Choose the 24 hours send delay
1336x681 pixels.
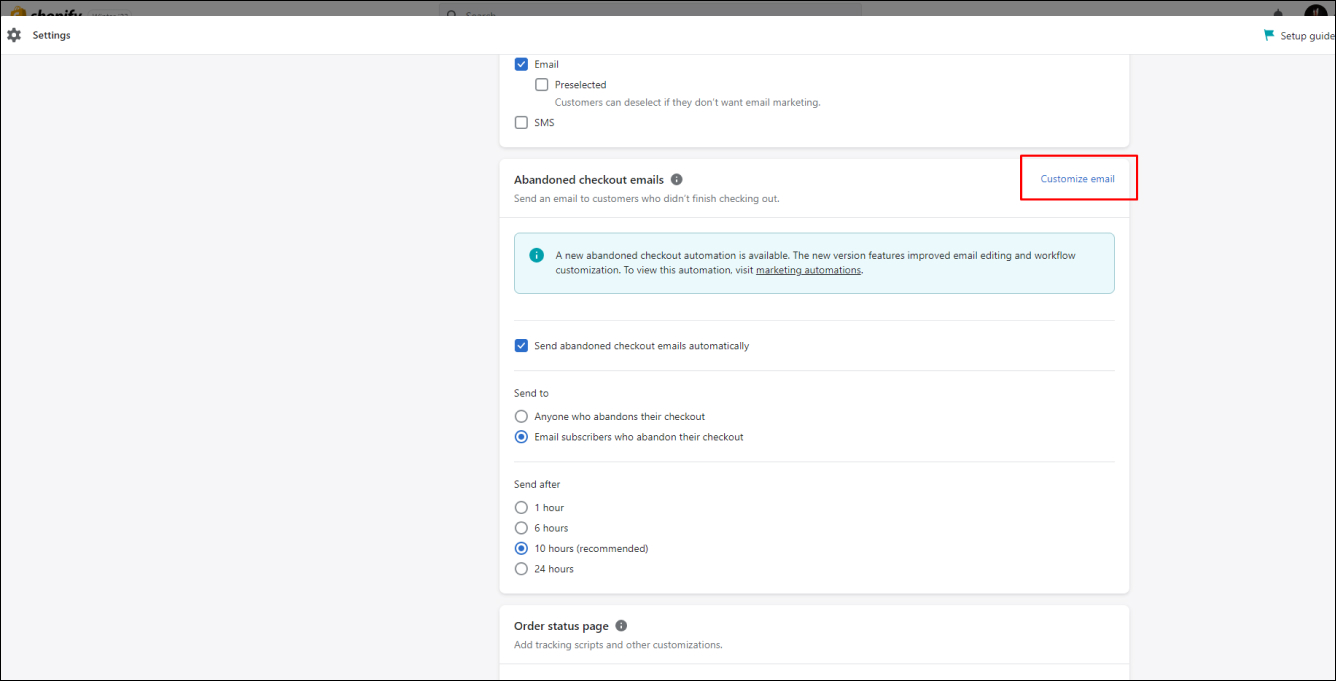click(521, 569)
